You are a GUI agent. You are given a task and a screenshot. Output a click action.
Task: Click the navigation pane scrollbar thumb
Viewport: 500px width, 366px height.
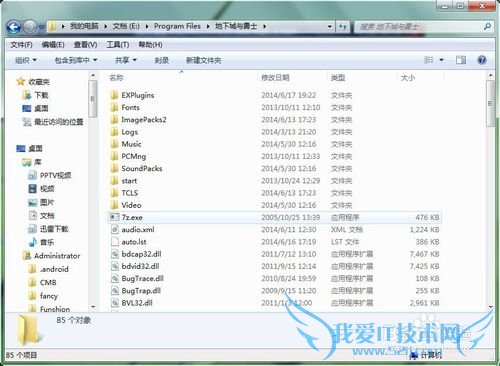point(93,99)
